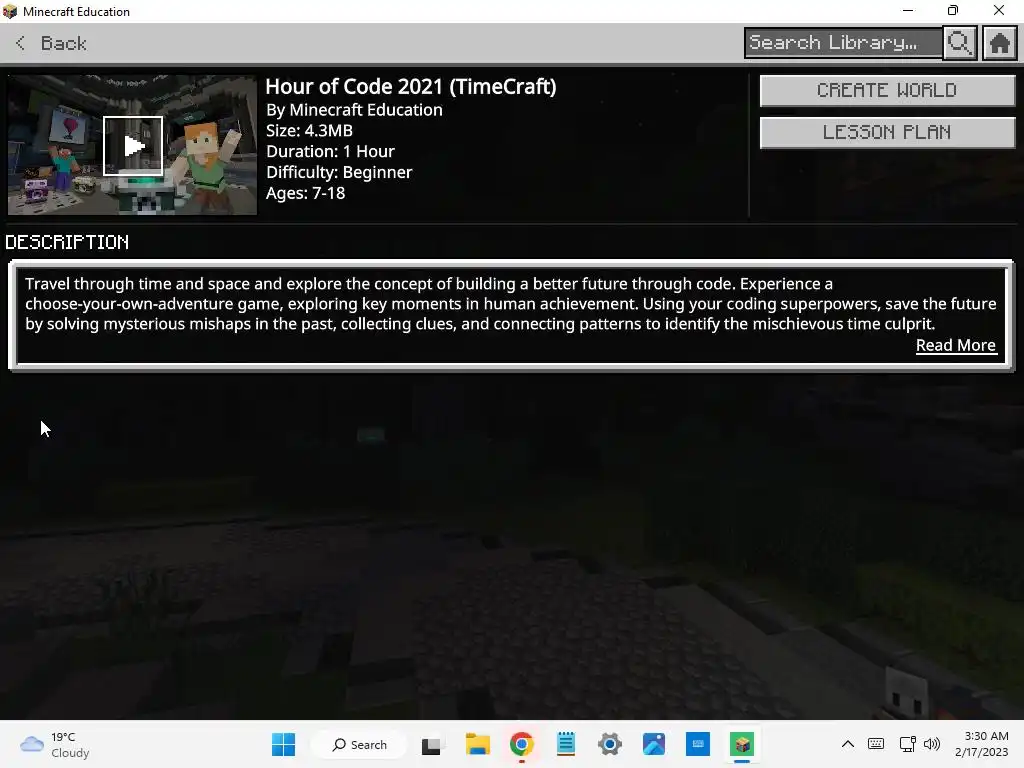Restore down the Minecraft Education window
Viewport: 1024px width, 768px height.
[x=953, y=10]
